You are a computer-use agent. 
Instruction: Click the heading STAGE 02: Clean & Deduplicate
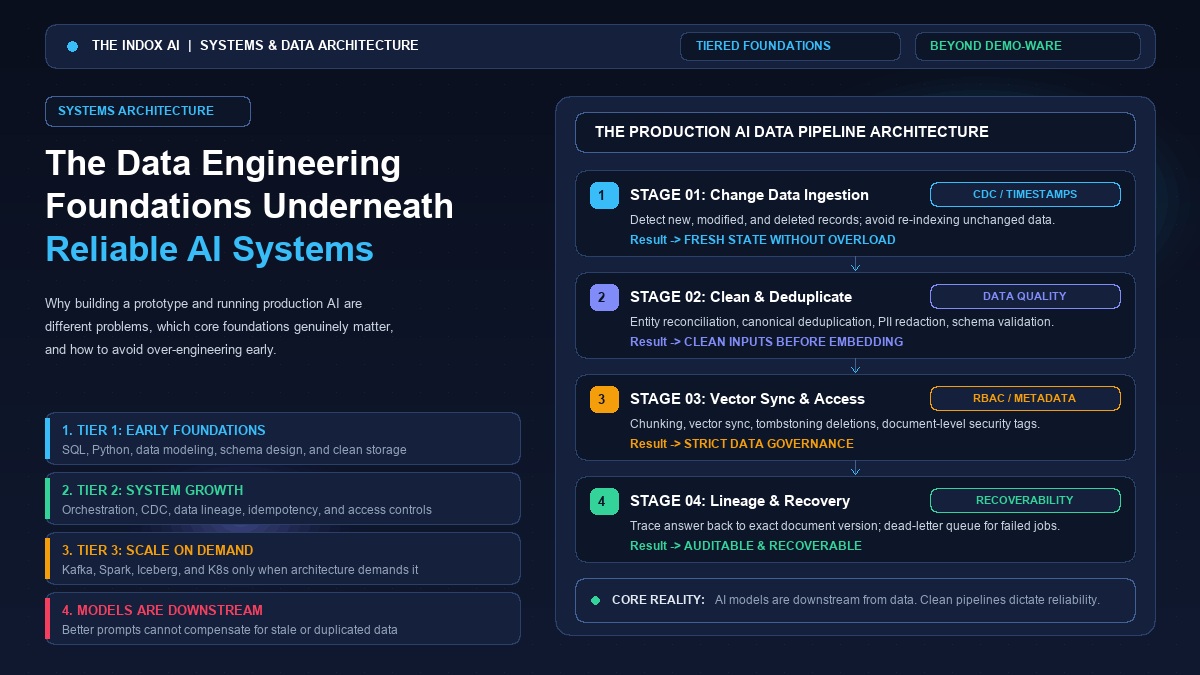(741, 297)
